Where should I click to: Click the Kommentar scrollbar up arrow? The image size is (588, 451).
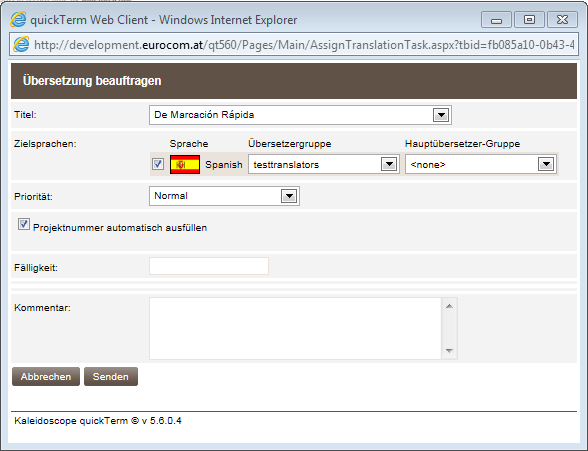(449, 306)
